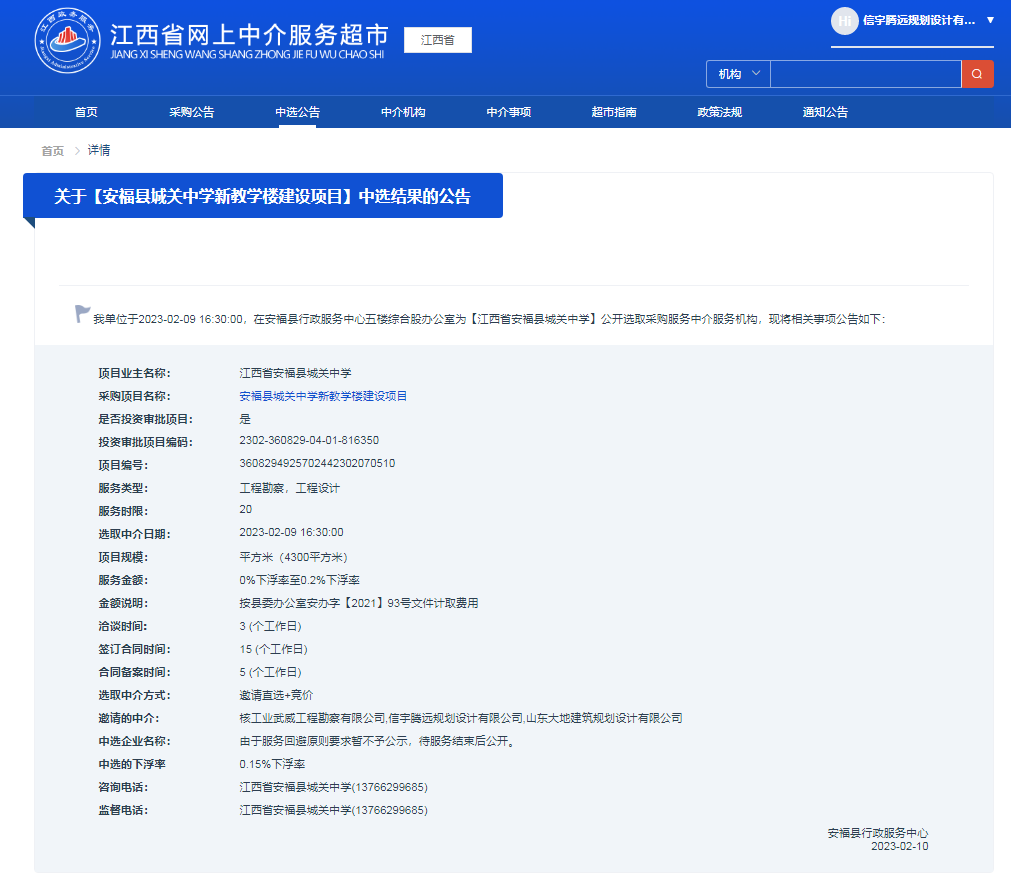Click the red search magnifier icon
The height and width of the screenshot is (882, 1011).
click(977, 74)
